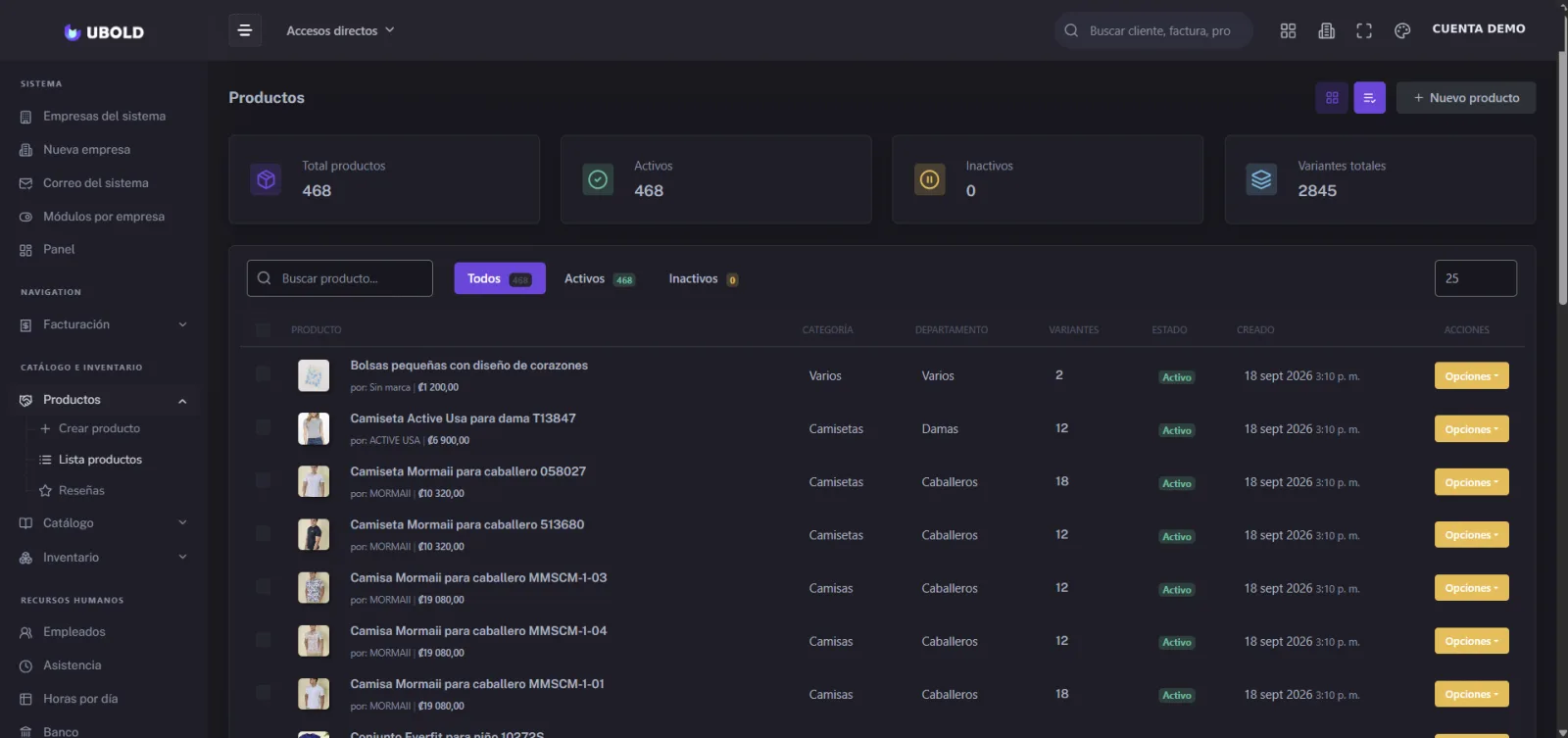
Task: Click the Variantes totales layers icon
Action: click(x=1261, y=179)
